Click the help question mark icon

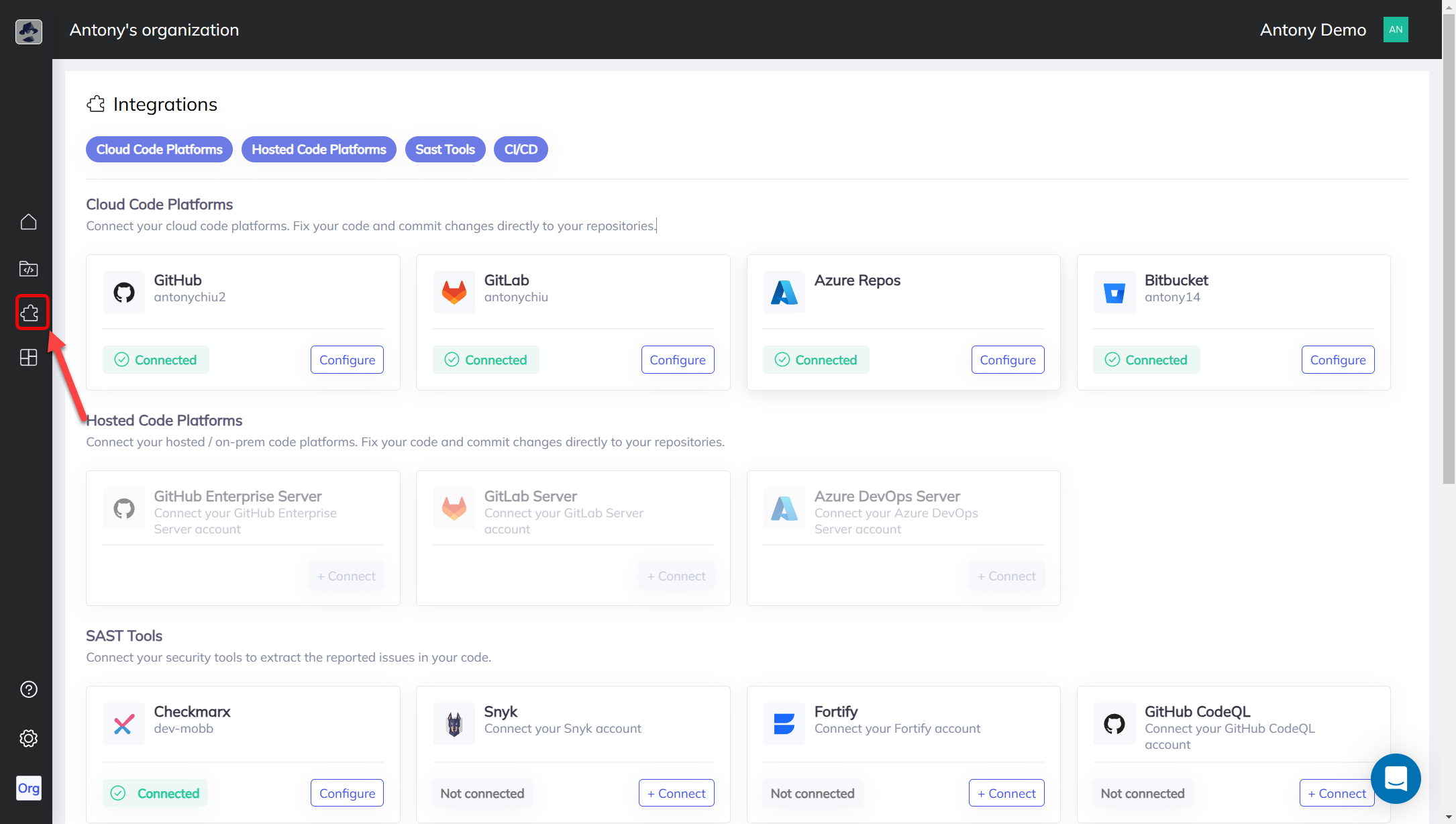tap(28, 689)
